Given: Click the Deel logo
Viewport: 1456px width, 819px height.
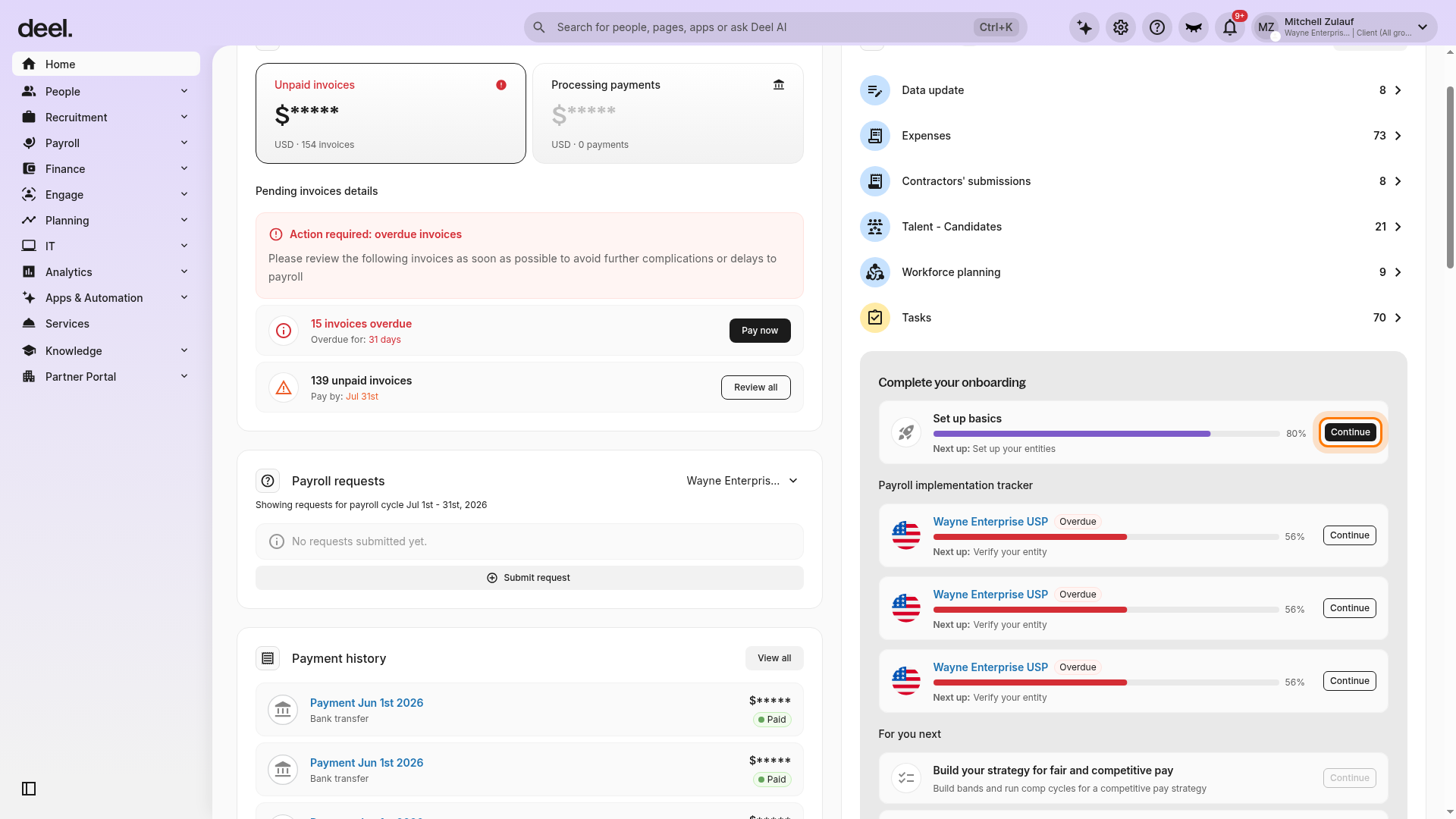Looking at the screenshot, I should tap(45, 29).
